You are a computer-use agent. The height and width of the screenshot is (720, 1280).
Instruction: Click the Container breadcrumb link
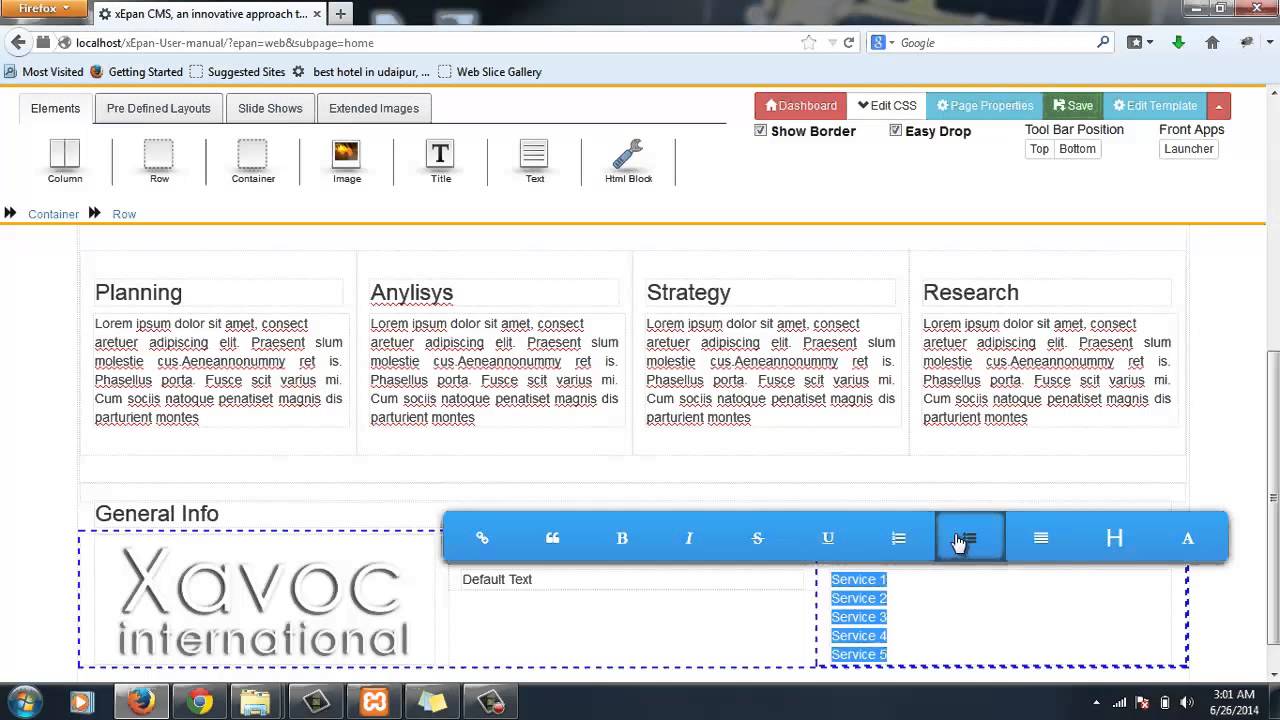coord(53,214)
